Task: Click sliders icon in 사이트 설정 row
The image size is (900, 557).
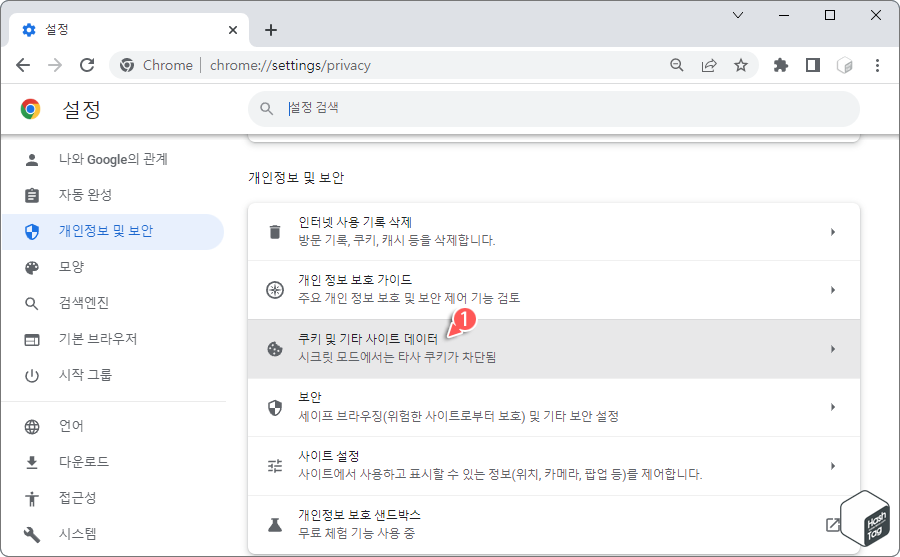Action: click(x=275, y=466)
